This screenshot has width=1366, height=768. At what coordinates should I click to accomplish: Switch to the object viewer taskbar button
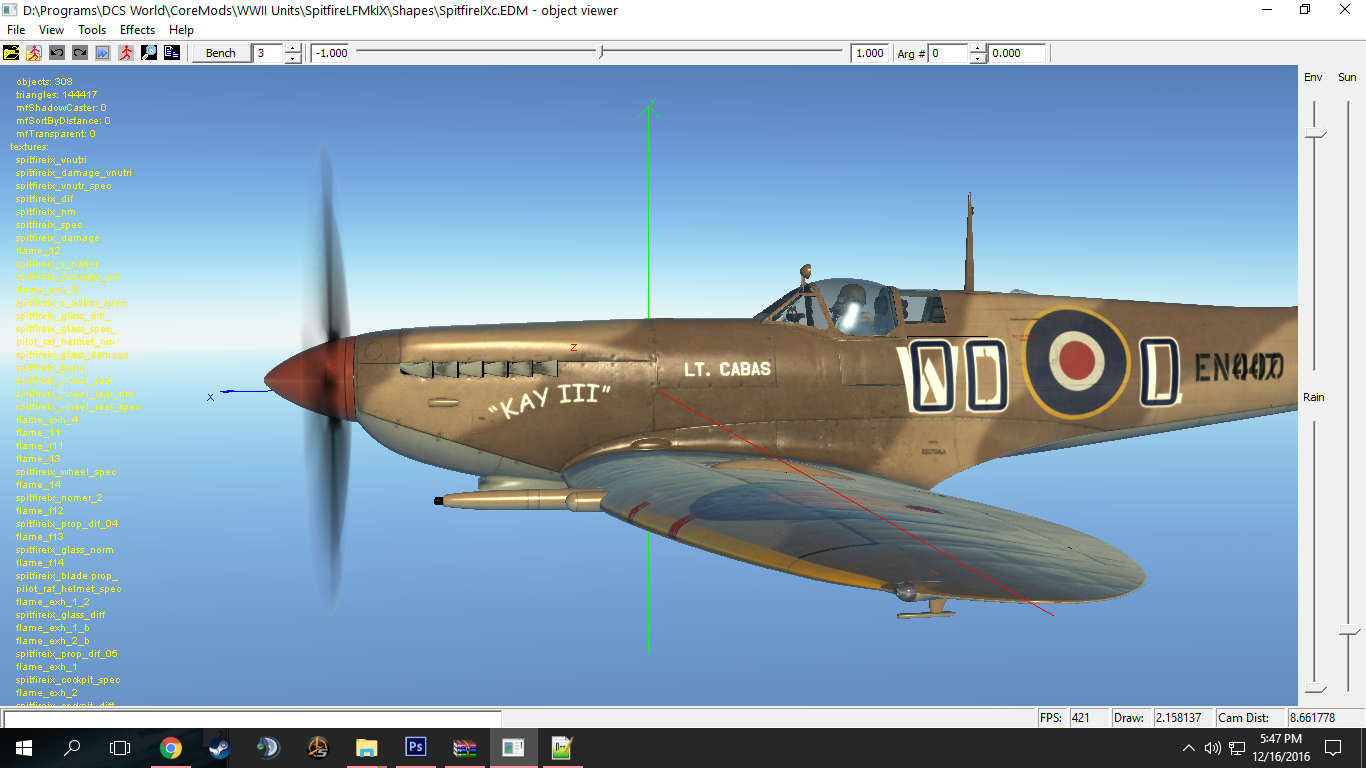coord(514,748)
